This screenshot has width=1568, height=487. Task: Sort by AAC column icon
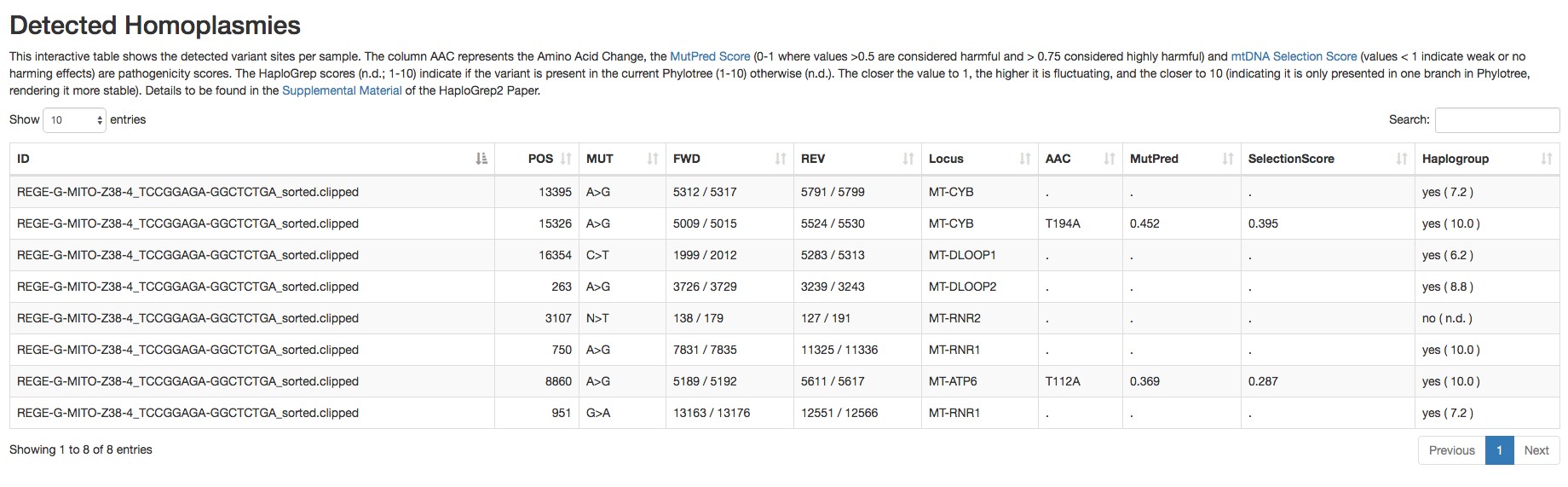1110,159
